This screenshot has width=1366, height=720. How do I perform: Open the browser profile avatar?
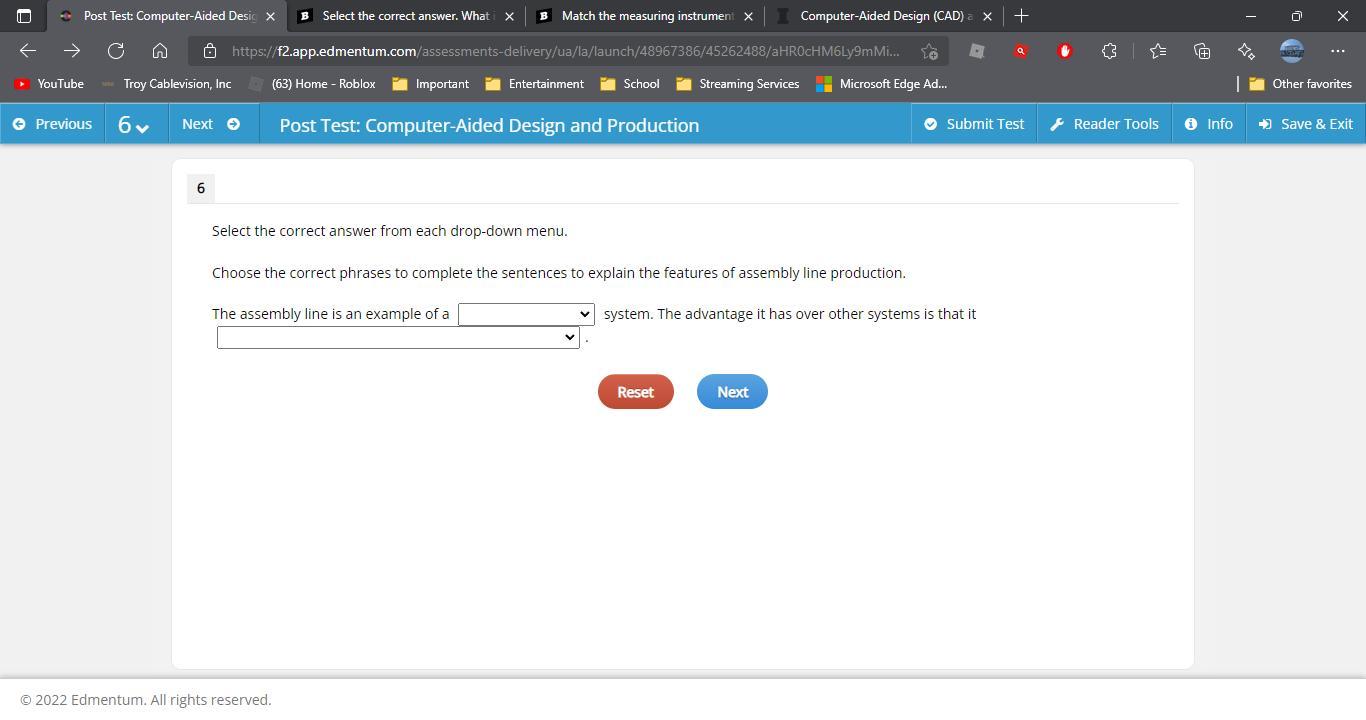1292,51
